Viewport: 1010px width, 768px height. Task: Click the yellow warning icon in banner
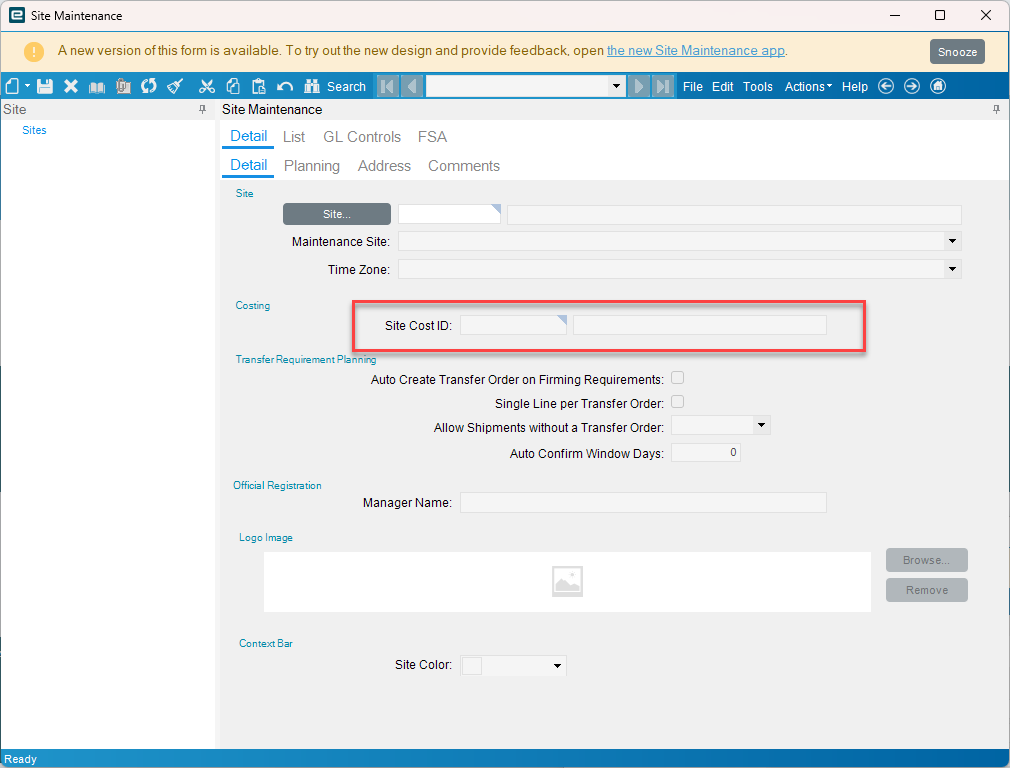[x=33, y=52]
